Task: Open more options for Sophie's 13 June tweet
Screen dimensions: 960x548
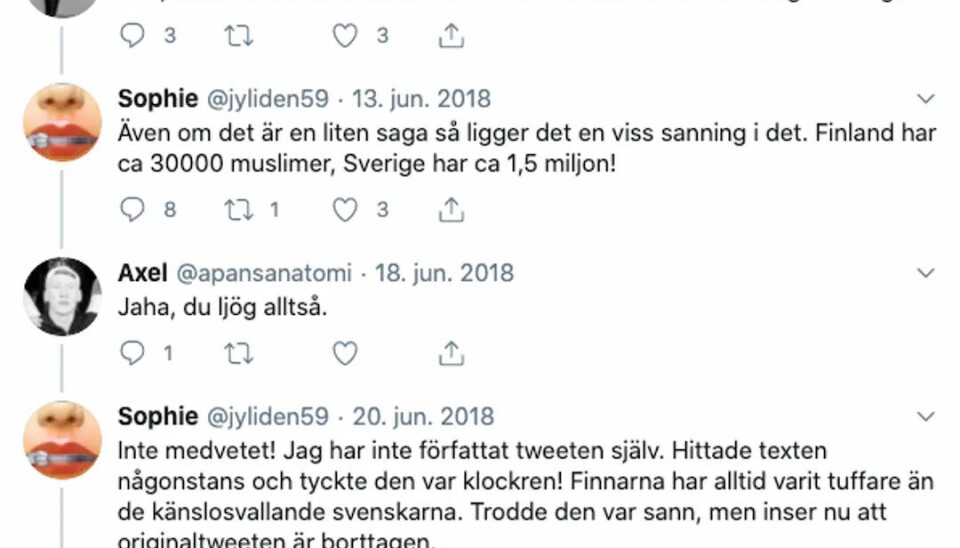Action: [926, 99]
